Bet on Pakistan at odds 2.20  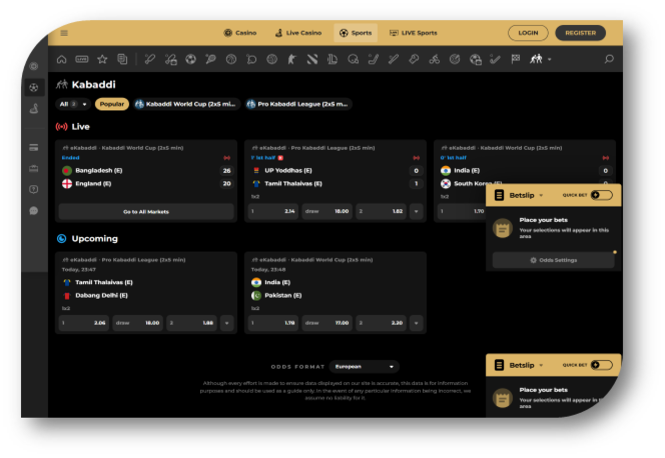click(381, 323)
